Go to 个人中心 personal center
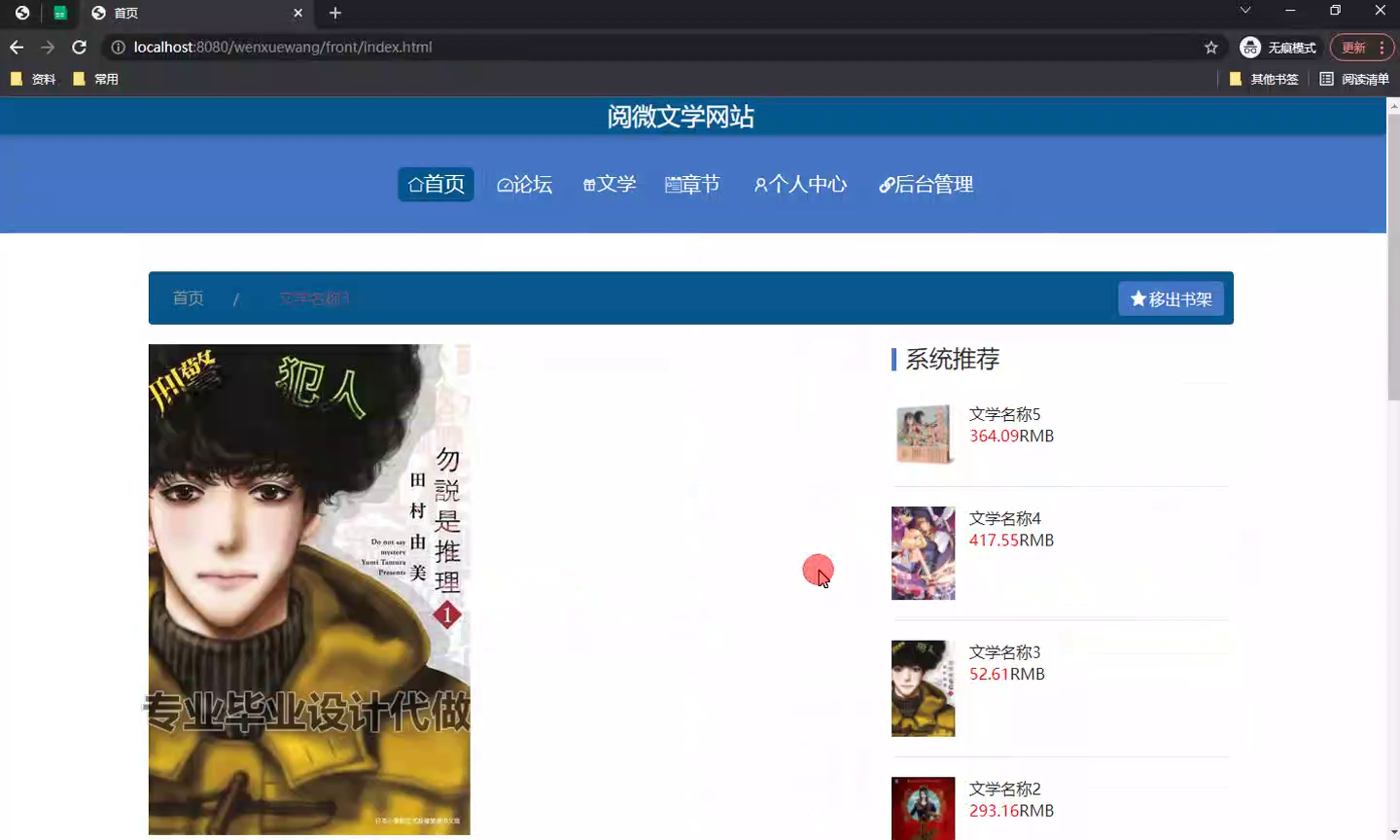 (x=800, y=184)
